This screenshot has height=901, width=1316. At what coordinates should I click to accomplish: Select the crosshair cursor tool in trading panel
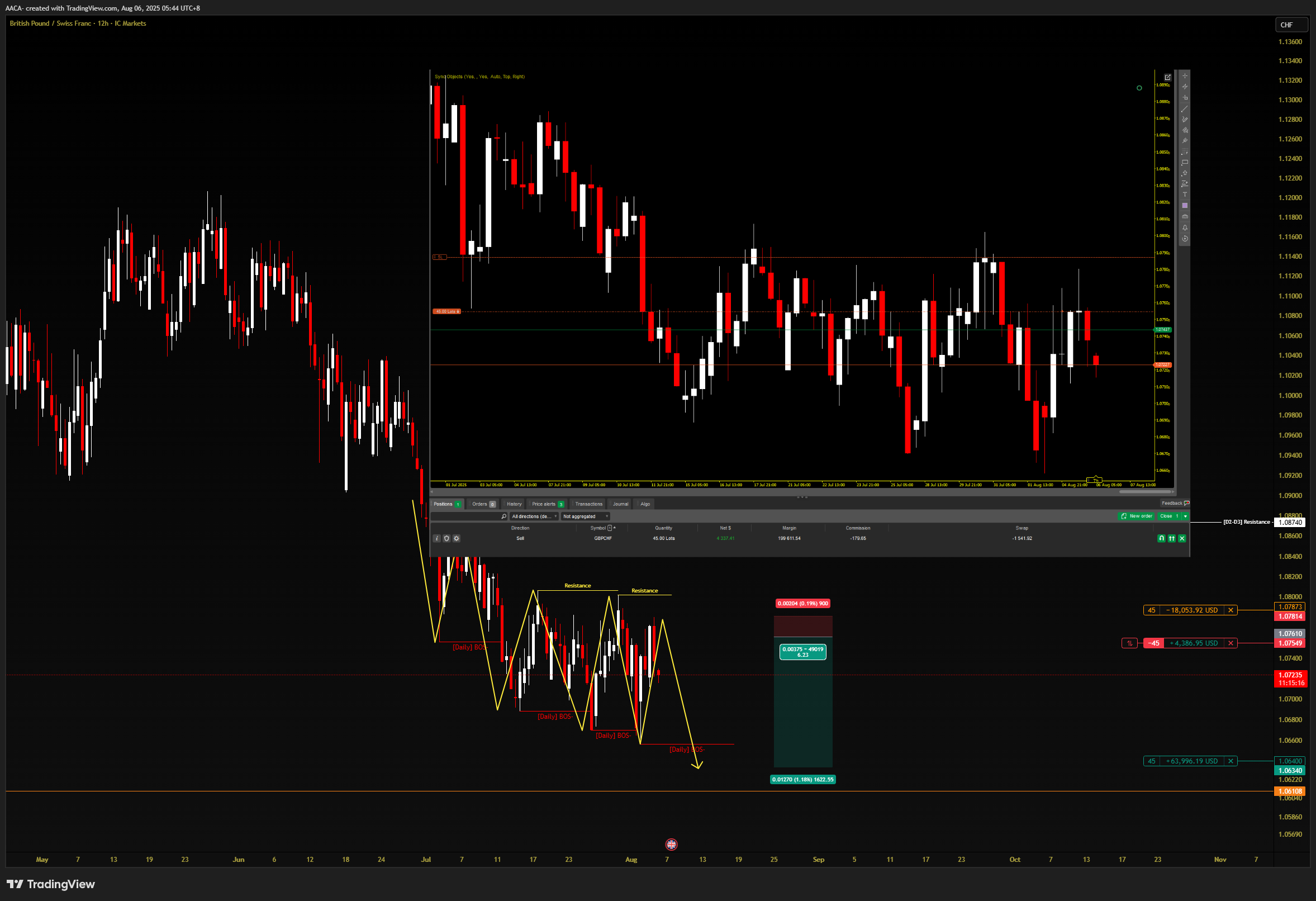click(x=1185, y=76)
